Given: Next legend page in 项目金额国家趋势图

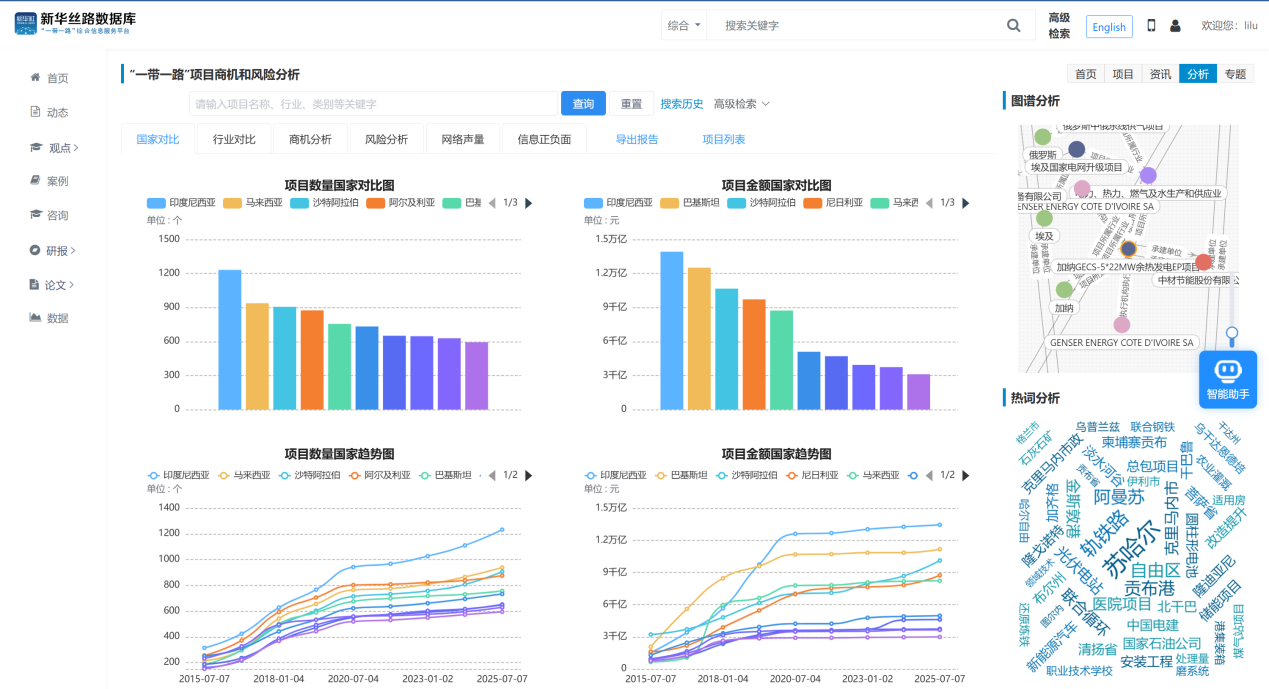Looking at the screenshot, I should (967, 476).
